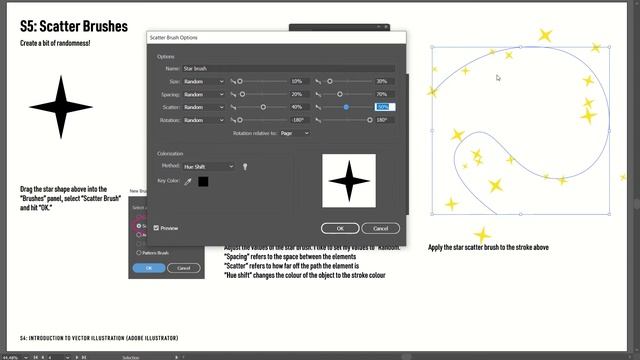Go to last artboard in status bar
Image resolution: width=640 pixels, height=360 pixels.
tap(84, 357)
